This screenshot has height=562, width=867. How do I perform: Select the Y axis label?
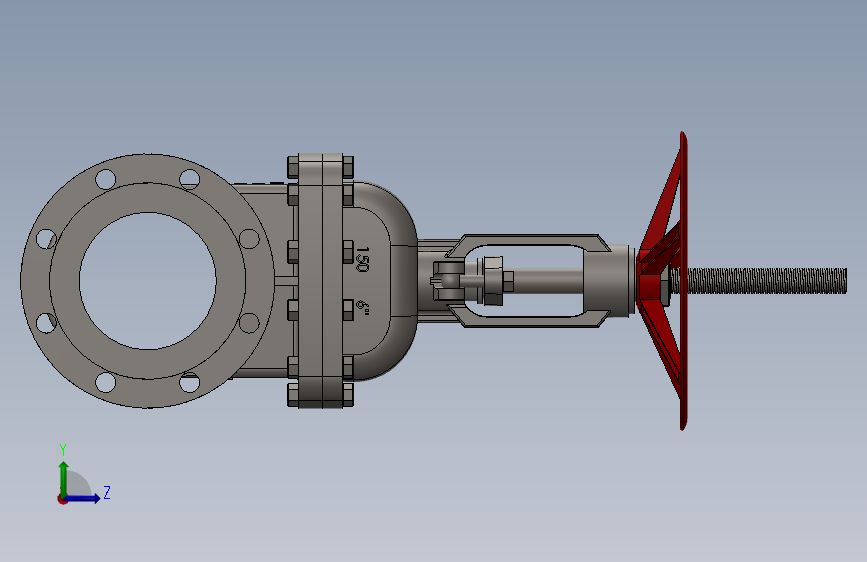coord(63,450)
